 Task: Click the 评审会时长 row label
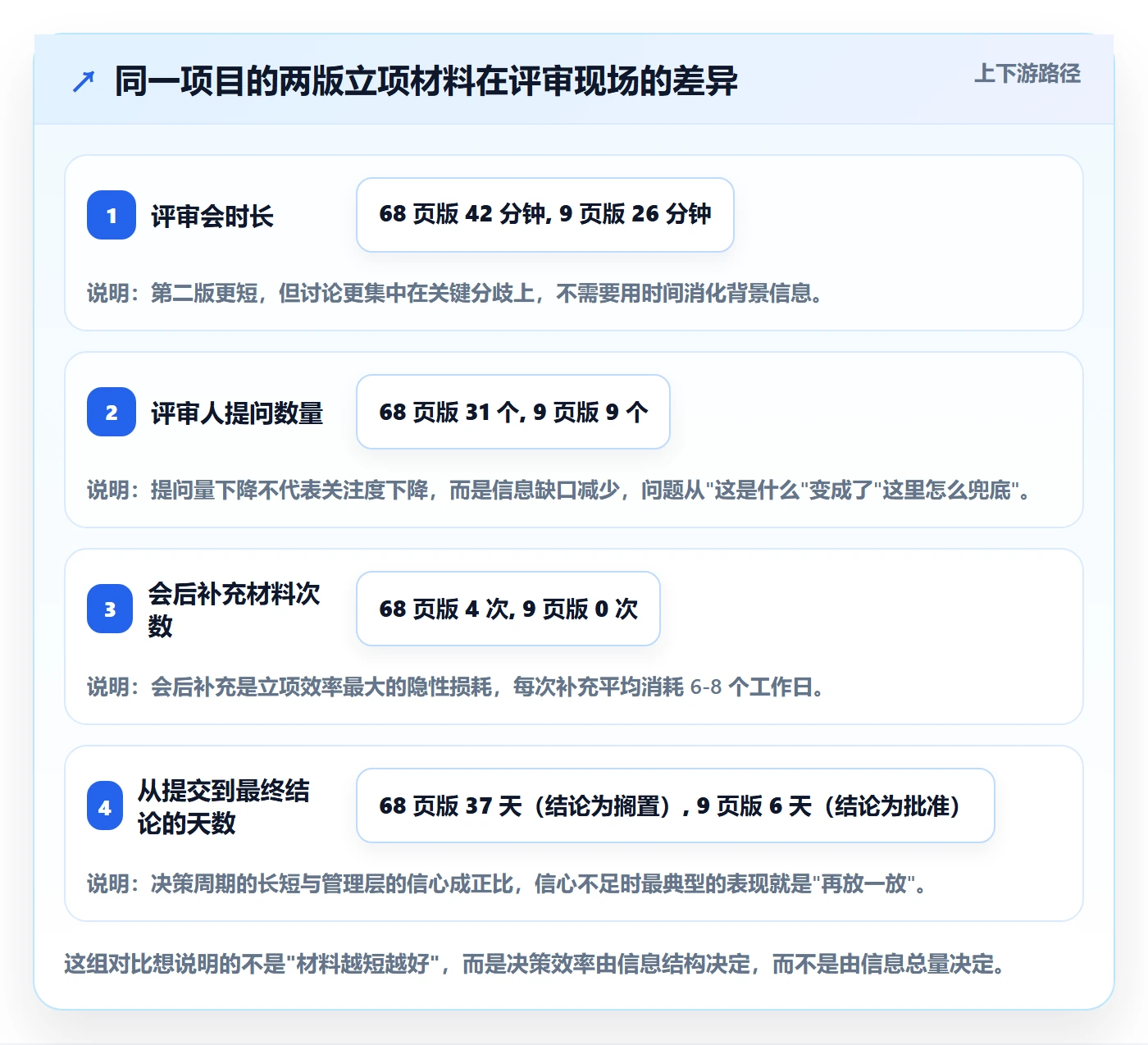(212, 217)
